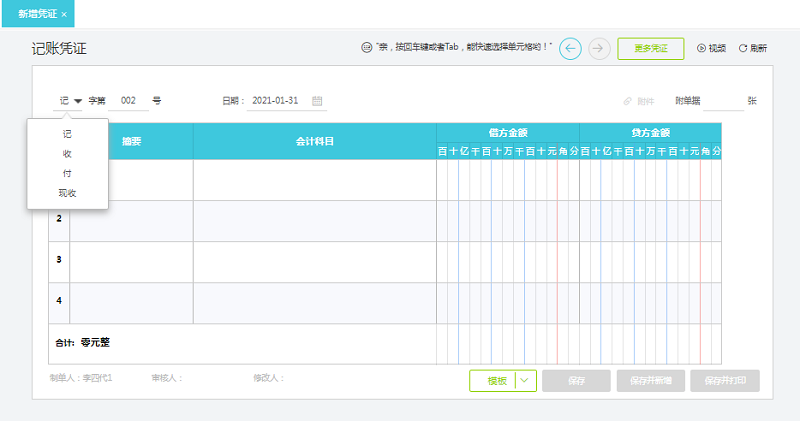Click the 会计科目 cell in row 2
This screenshot has width=800, height=421.
[314, 221]
